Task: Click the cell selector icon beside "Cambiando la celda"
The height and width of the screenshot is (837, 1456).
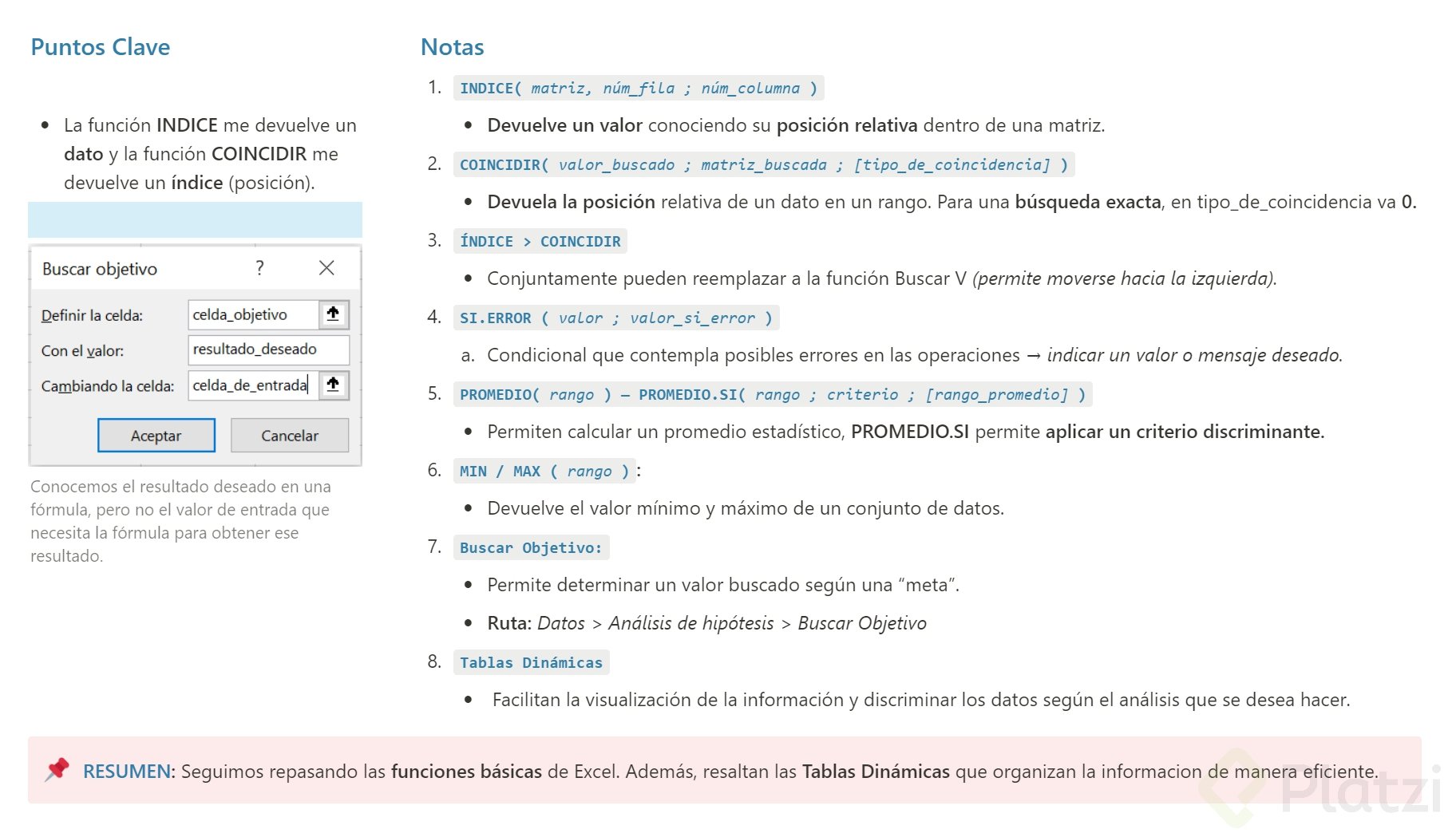Action: 334,385
